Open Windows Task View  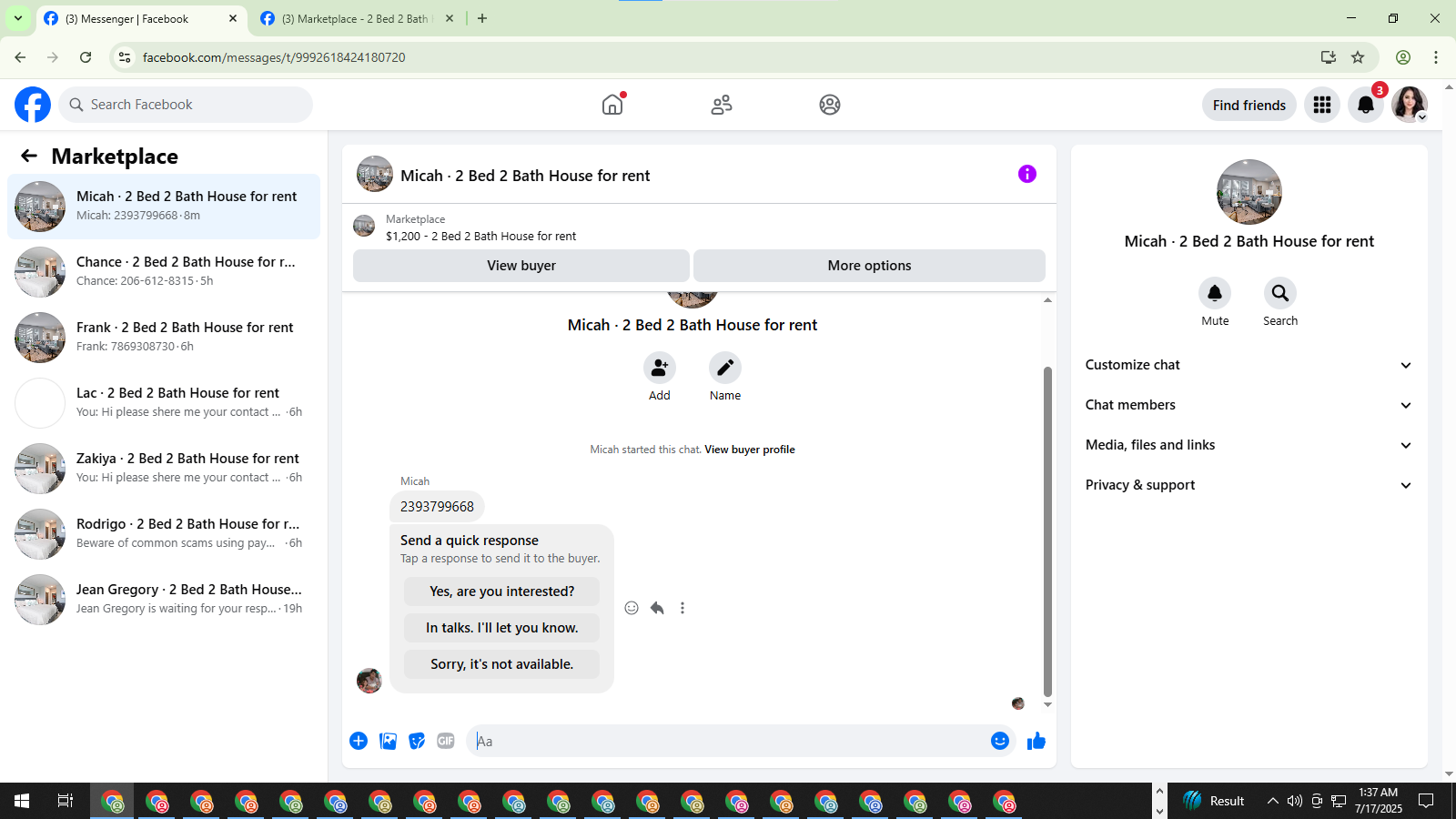tap(66, 801)
